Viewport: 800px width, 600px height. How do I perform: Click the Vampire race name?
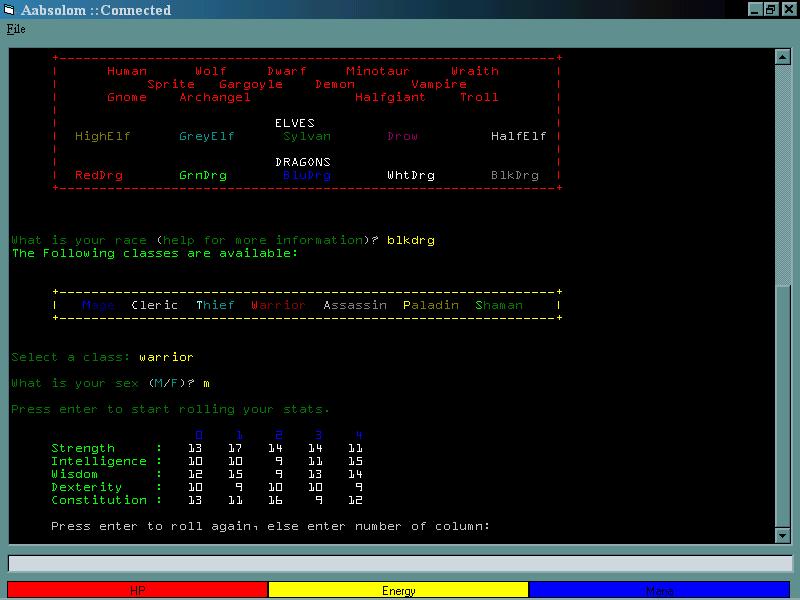coord(438,85)
